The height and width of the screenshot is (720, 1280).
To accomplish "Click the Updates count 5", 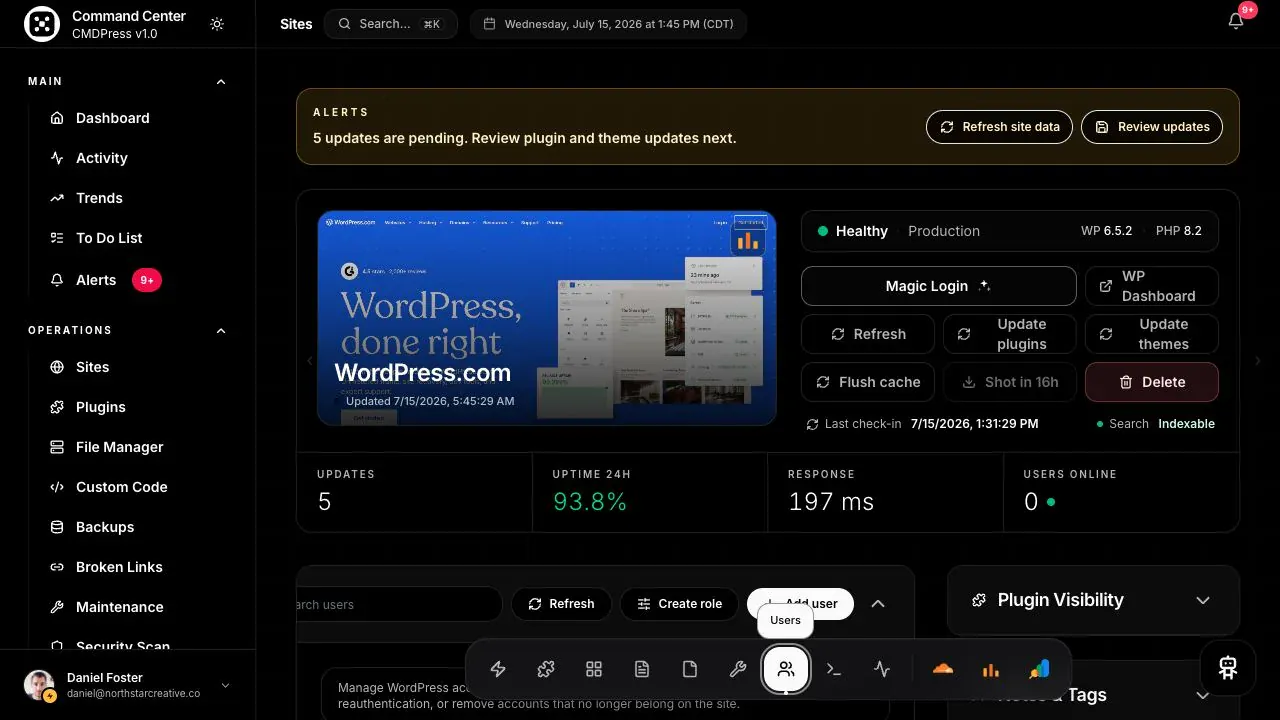I will pos(324,502).
